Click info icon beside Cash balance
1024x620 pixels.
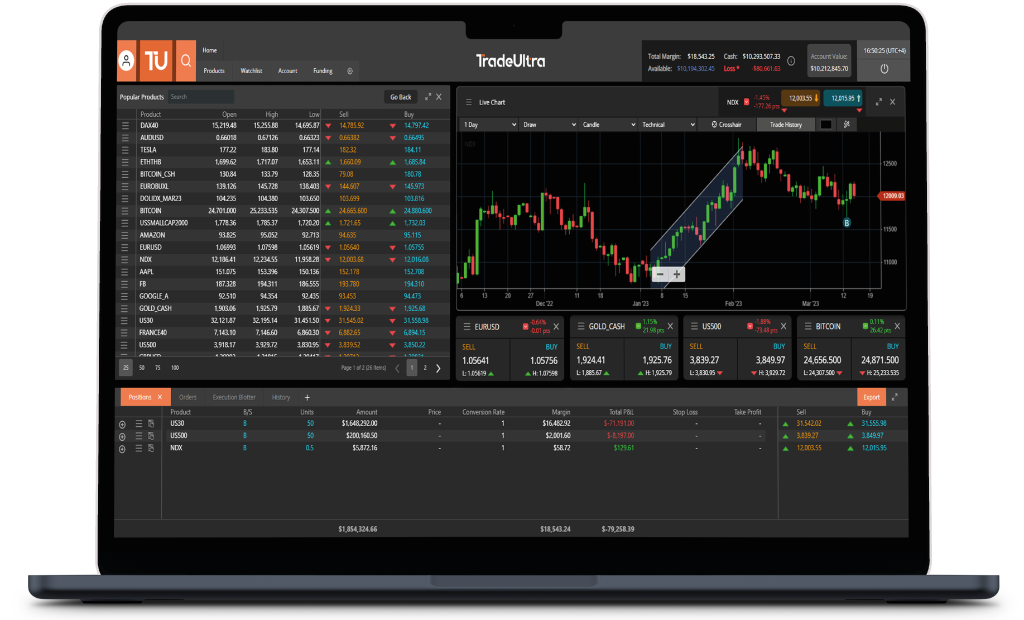click(791, 61)
